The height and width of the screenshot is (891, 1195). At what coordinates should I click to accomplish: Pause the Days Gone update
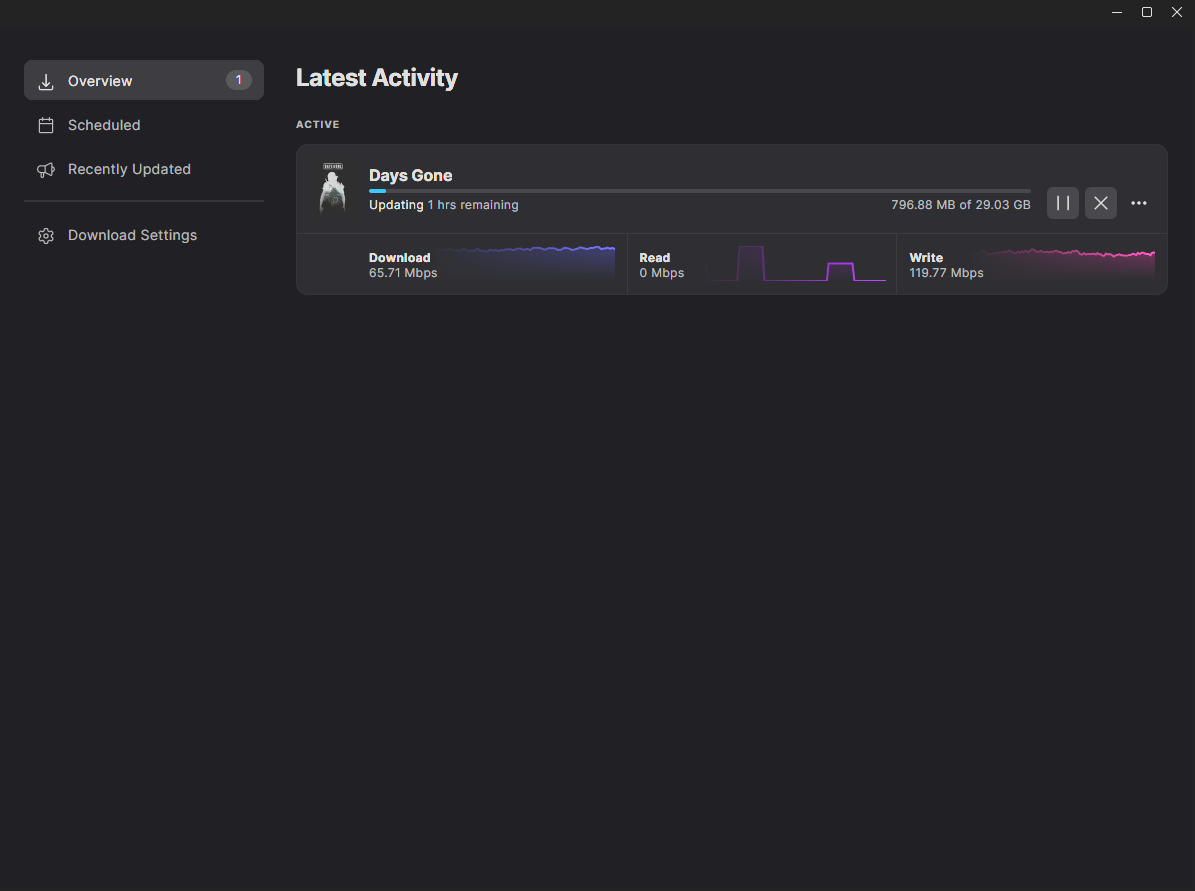point(1062,203)
